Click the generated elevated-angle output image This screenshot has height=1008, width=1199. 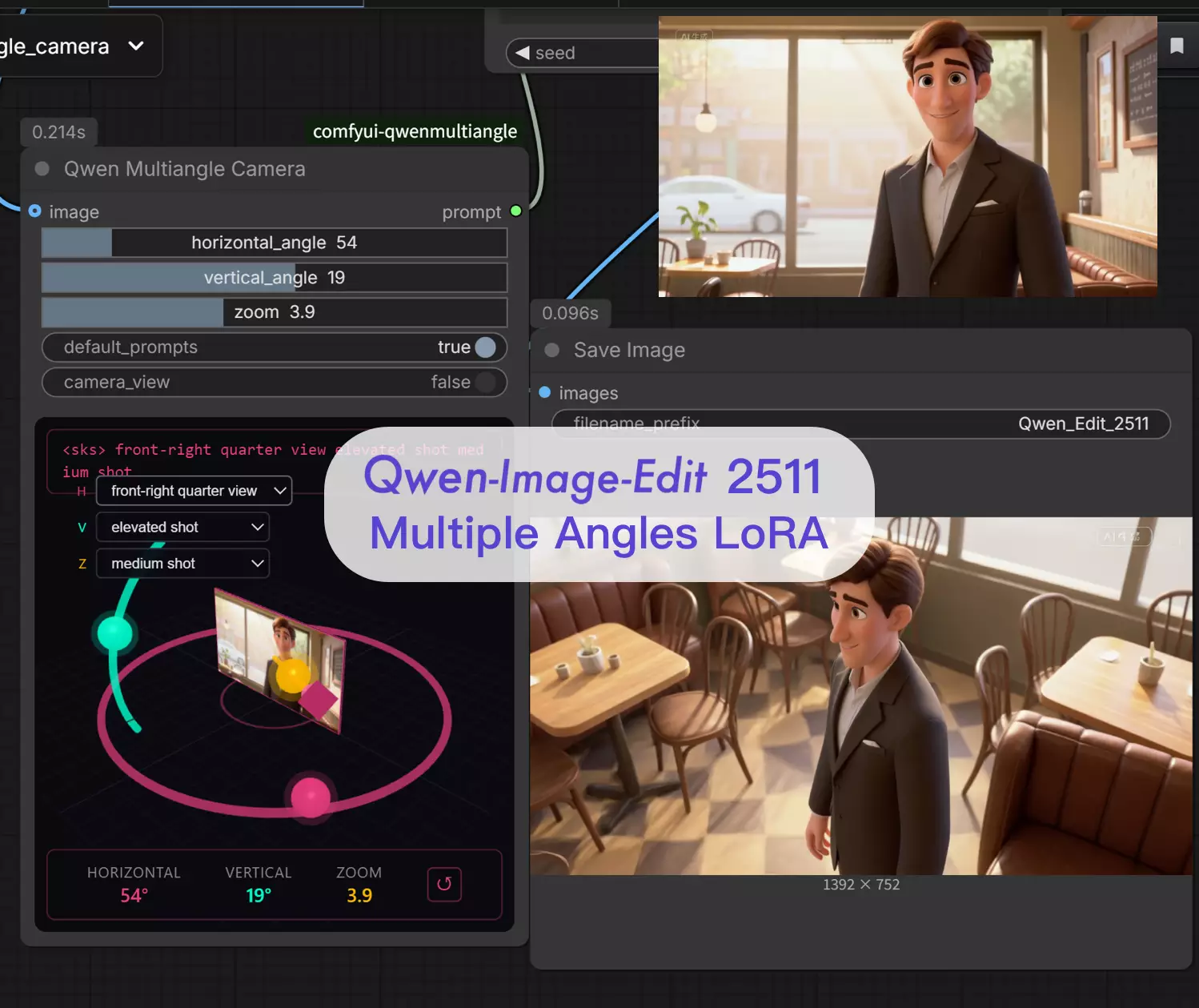coord(861,696)
